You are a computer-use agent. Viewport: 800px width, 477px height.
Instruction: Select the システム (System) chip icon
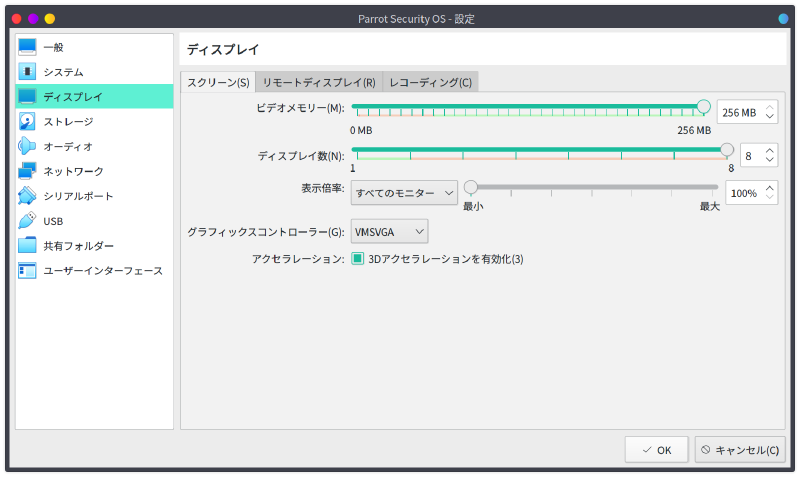[27, 72]
